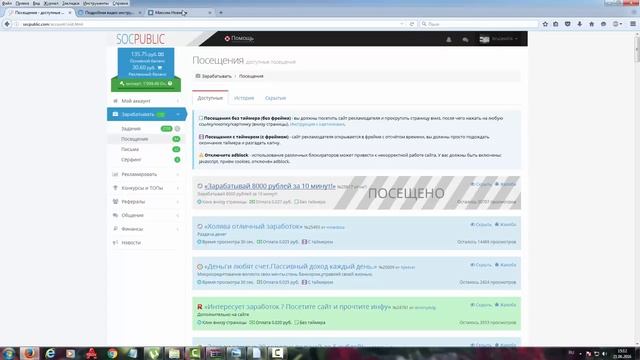Open the file folder icon in the taskbar

174,353
